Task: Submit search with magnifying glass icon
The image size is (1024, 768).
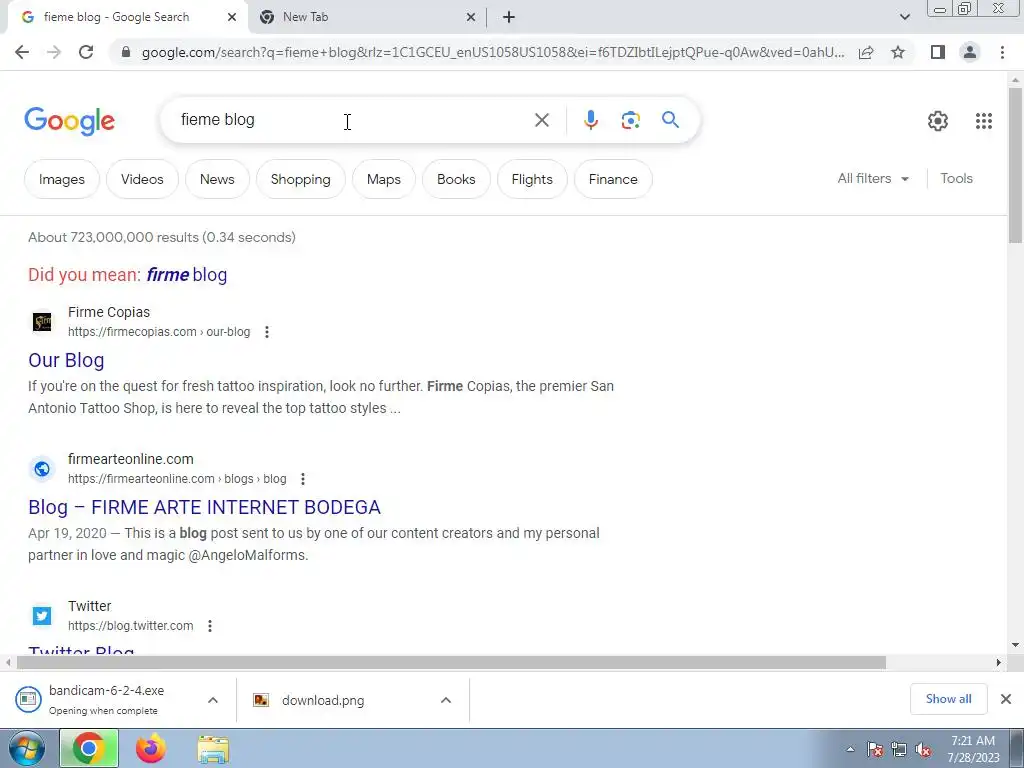Action: click(670, 120)
